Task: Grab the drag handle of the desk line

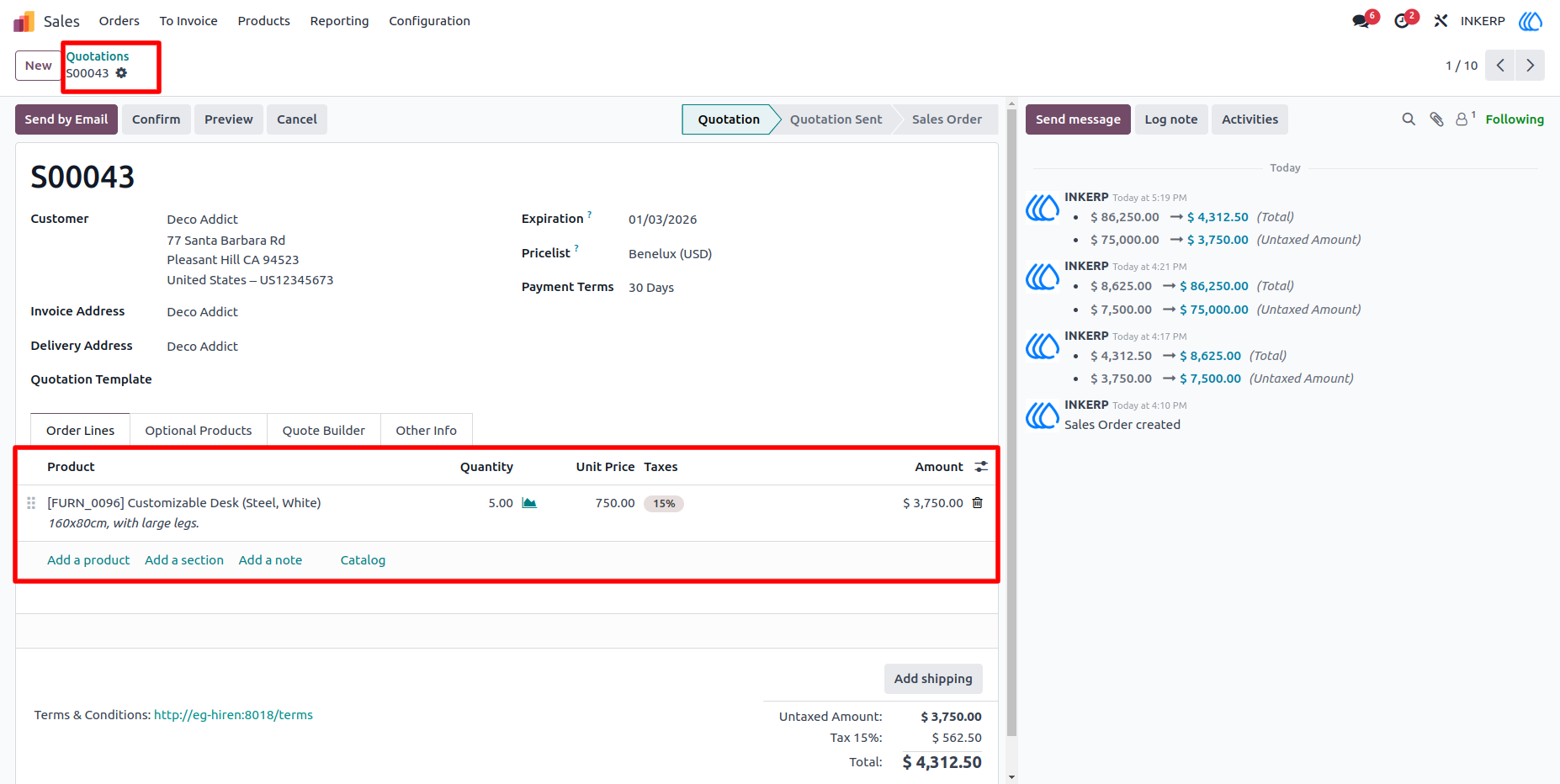Action: click(x=31, y=503)
